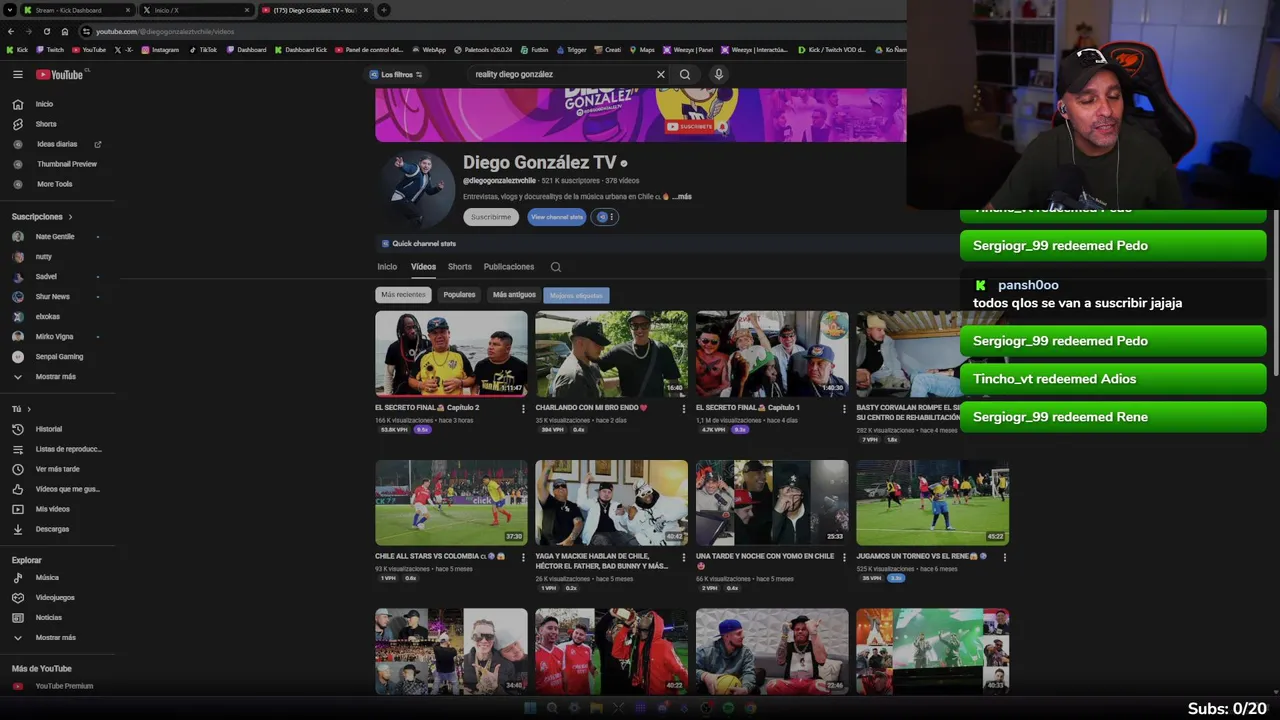Screen dimensions: 1280x720
Task: Open the browser tab list dropdown
Action: (10, 10)
